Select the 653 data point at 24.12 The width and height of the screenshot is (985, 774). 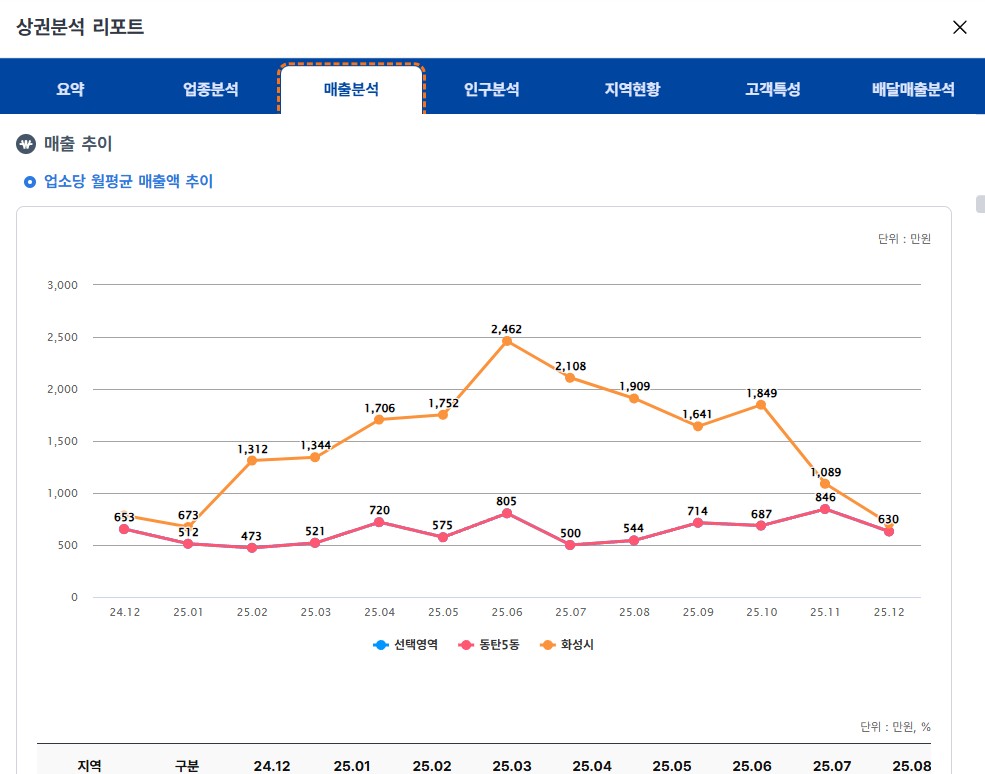coord(124,527)
